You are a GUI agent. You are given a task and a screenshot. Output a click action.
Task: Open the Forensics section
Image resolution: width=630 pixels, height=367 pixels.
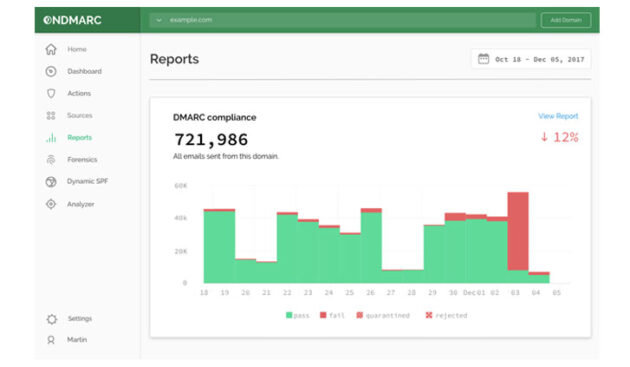point(82,160)
